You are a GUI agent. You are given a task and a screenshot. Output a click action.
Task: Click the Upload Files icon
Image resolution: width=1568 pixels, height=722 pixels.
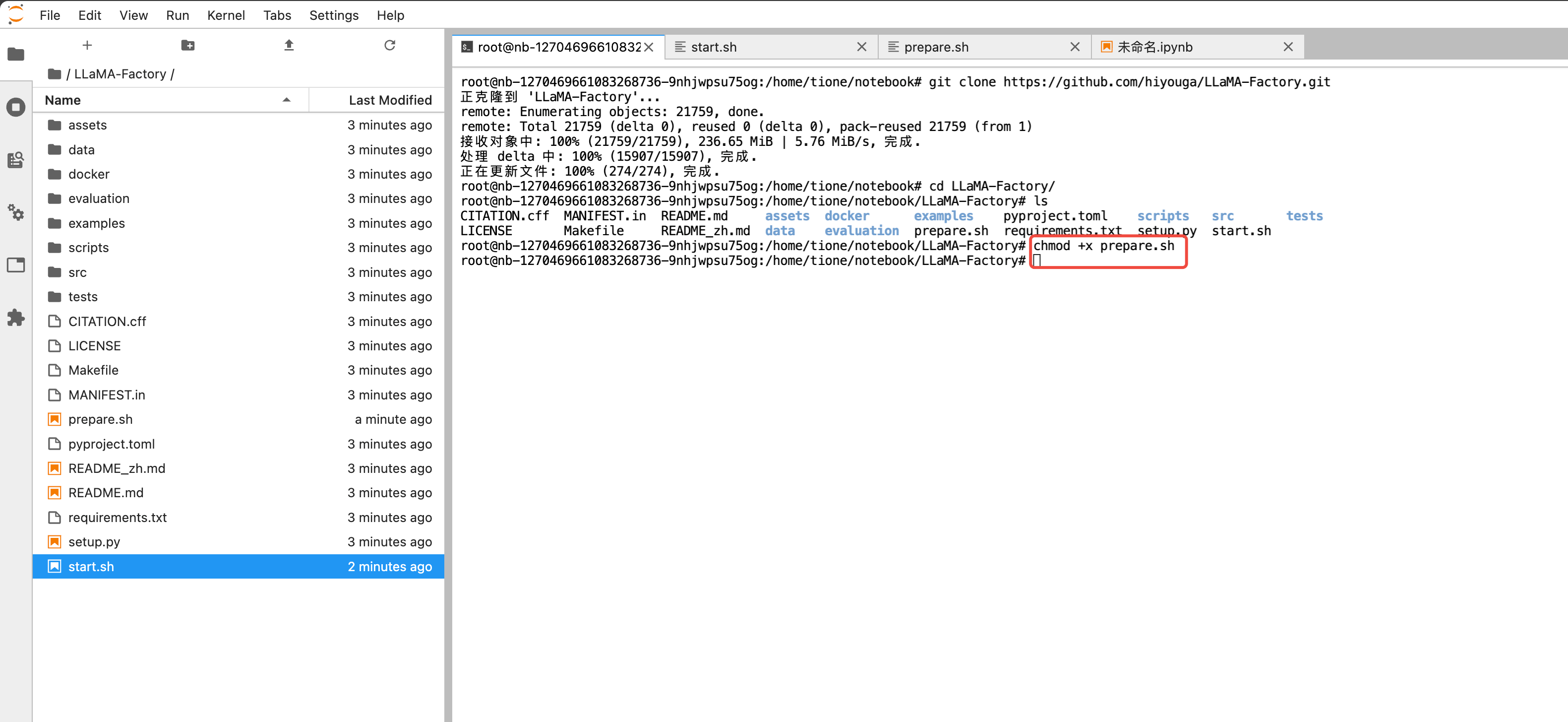[289, 45]
